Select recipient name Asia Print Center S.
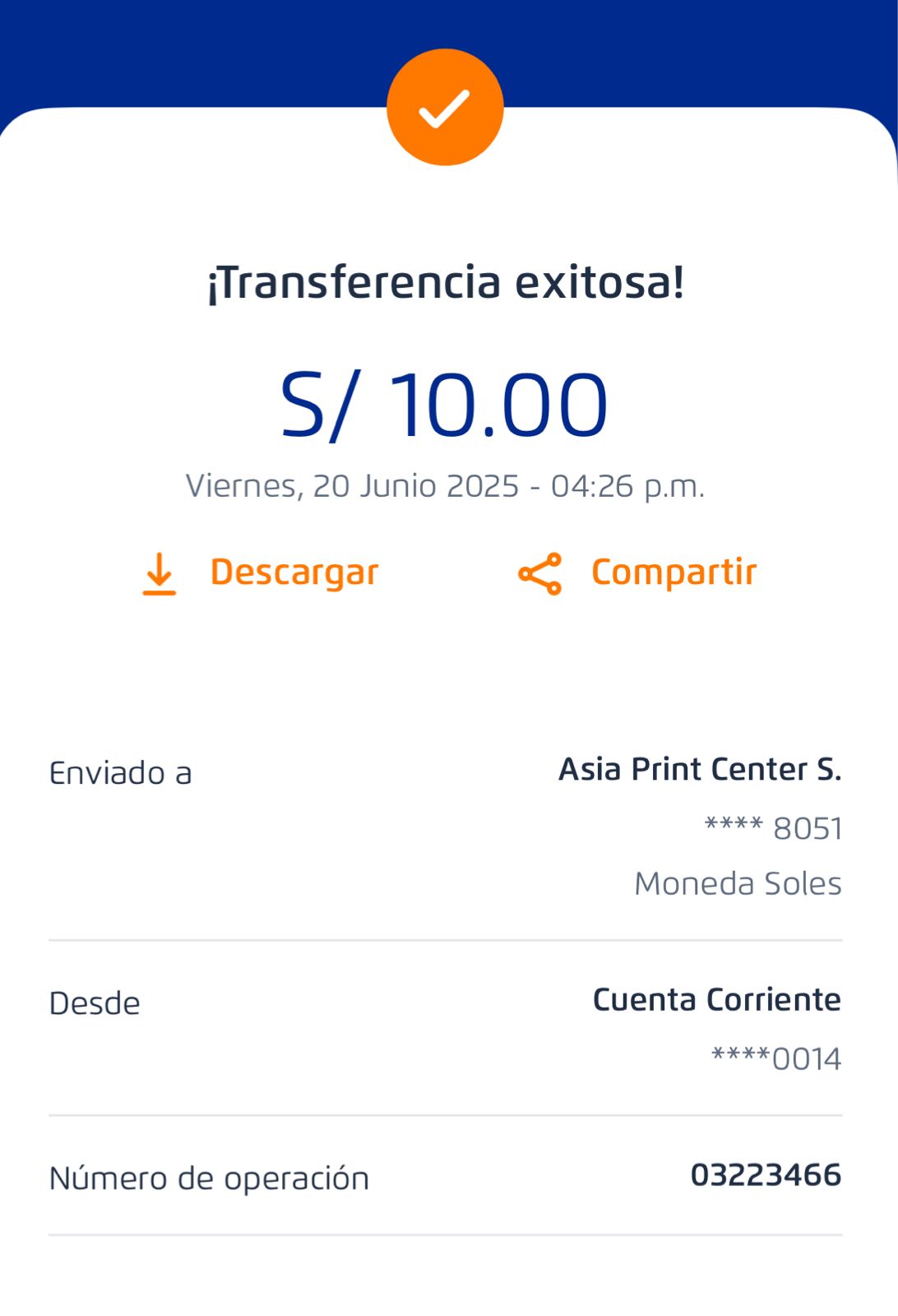 tap(700, 769)
